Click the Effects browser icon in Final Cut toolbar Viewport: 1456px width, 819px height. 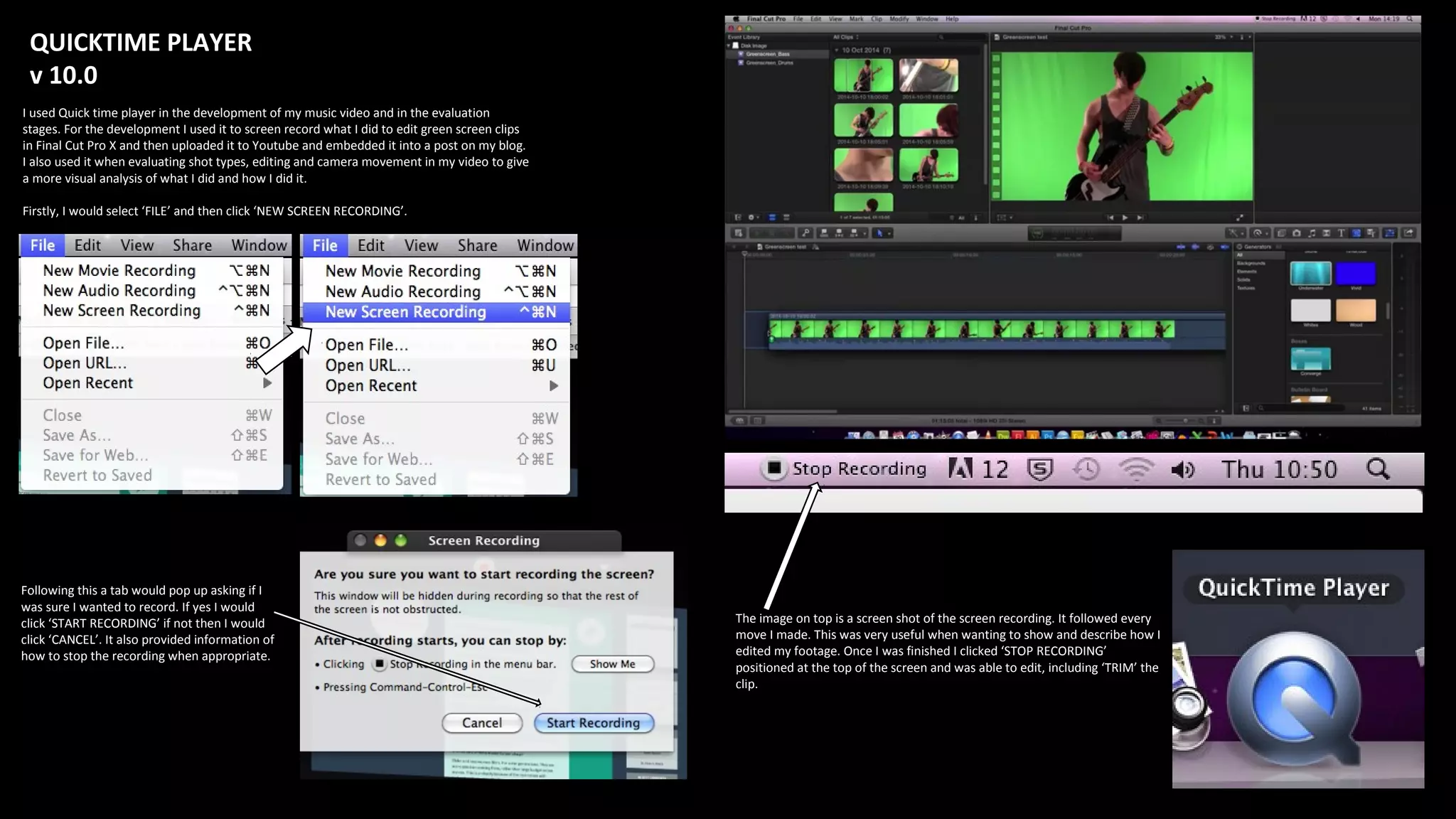click(1281, 232)
